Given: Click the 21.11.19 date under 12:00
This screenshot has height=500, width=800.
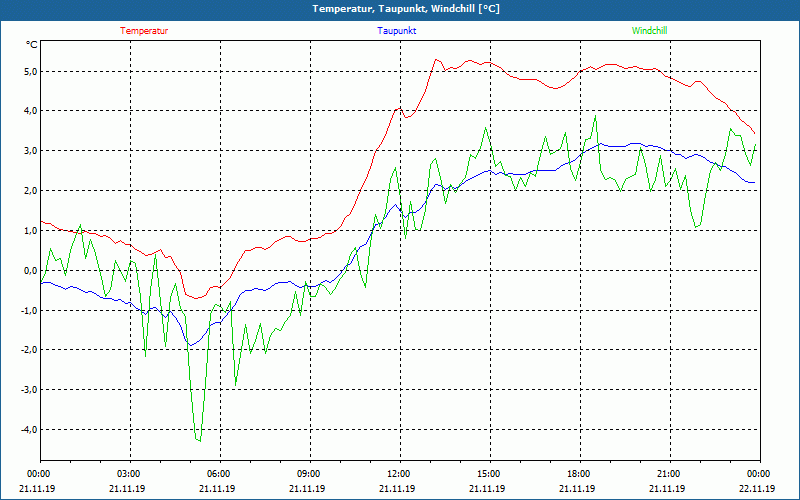Looking at the screenshot, I should (397, 488).
